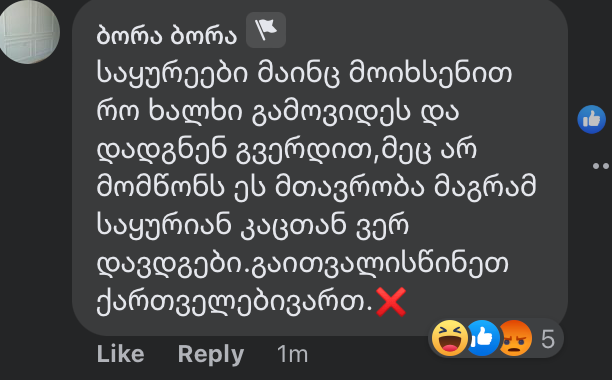Open the three-dot comment options menu
This screenshot has height=380, width=612.
point(601,166)
